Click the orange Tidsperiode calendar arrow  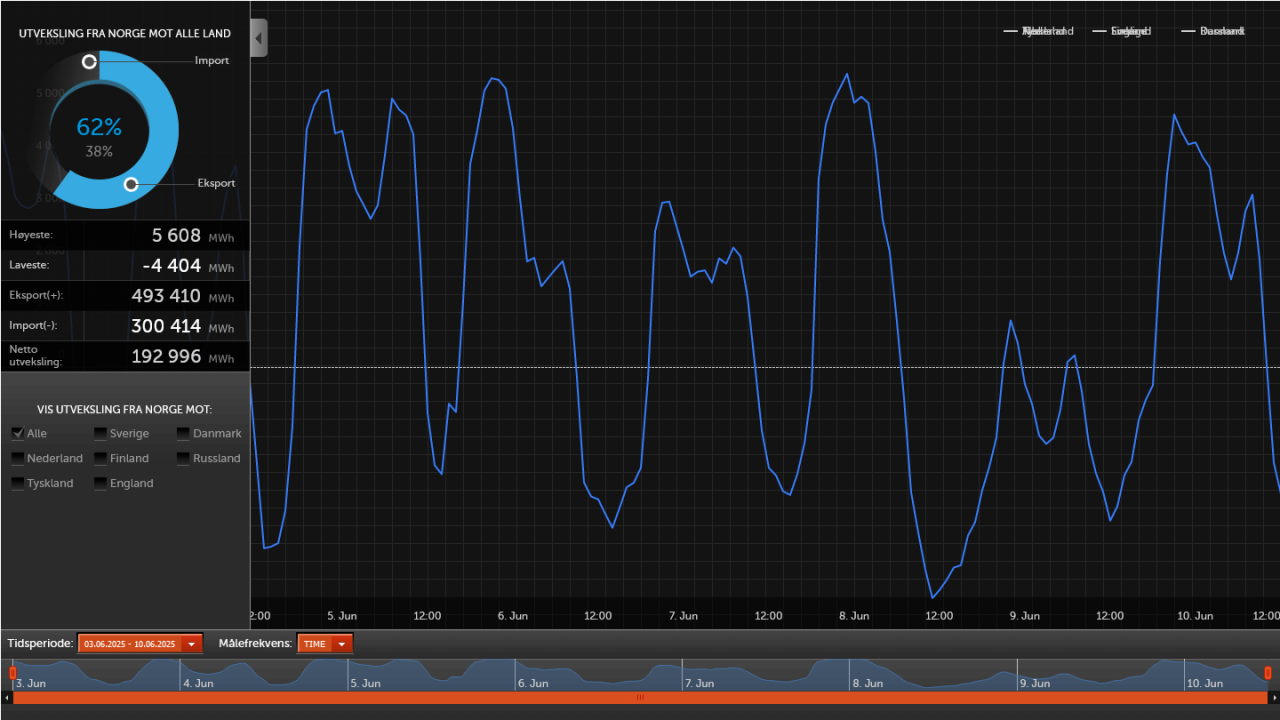click(x=190, y=643)
